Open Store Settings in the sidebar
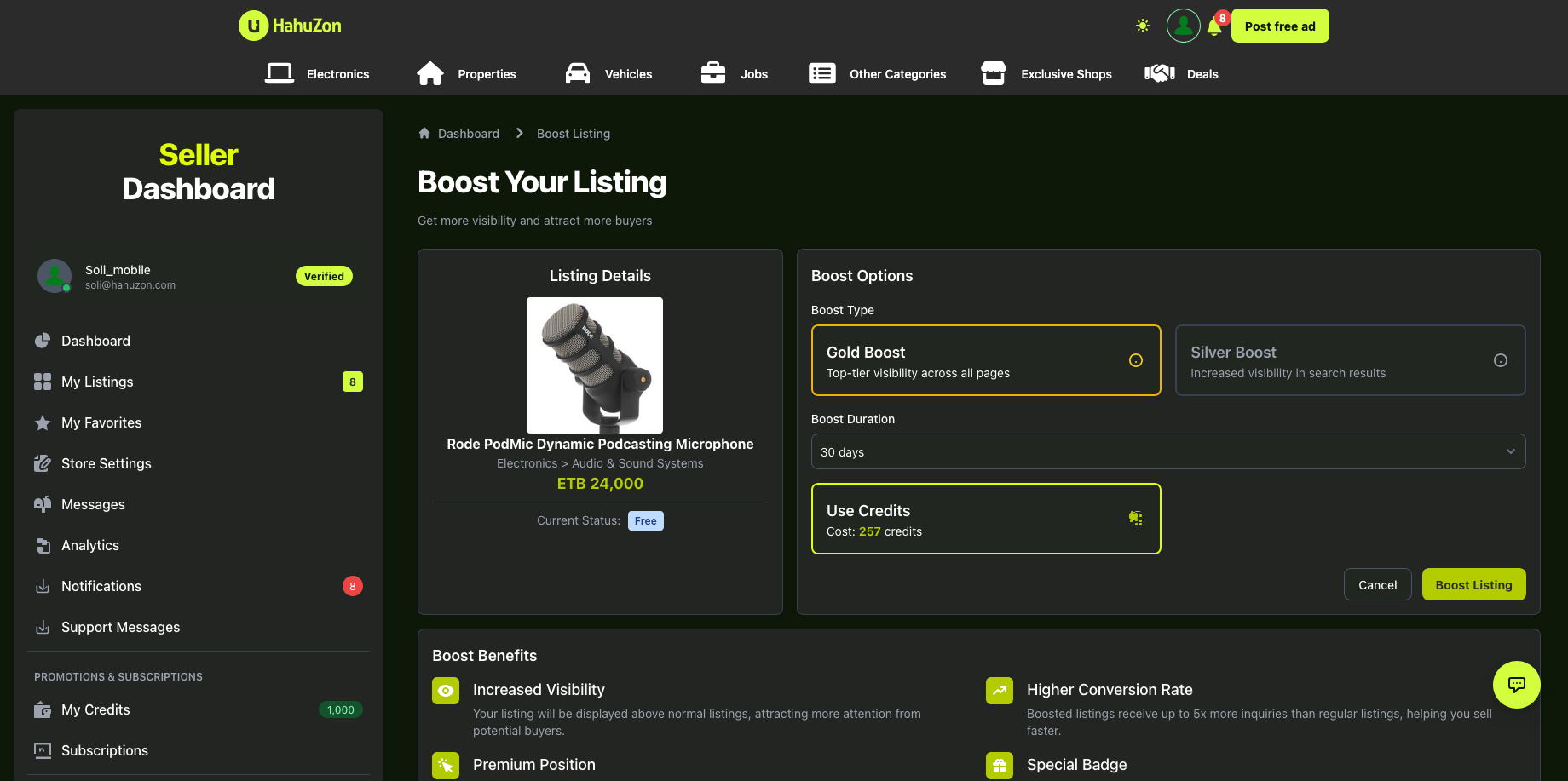Image resolution: width=1568 pixels, height=781 pixels. (106, 463)
